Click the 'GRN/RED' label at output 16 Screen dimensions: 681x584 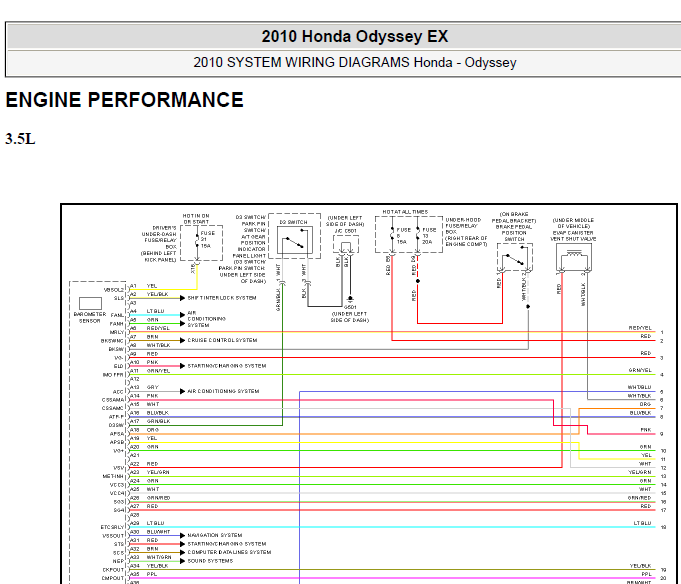640,498
